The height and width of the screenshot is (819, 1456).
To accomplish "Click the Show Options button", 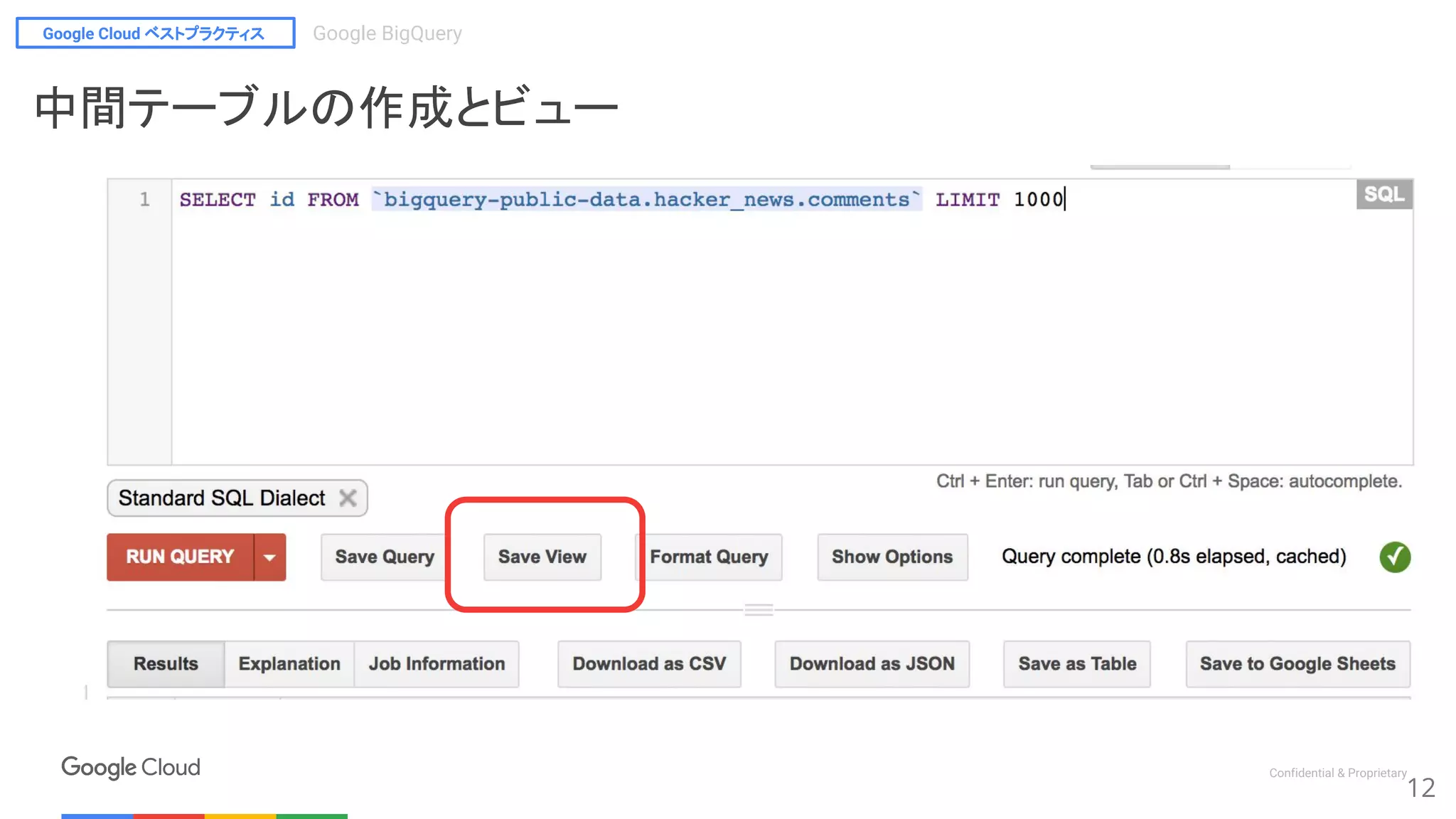I will (892, 557).
